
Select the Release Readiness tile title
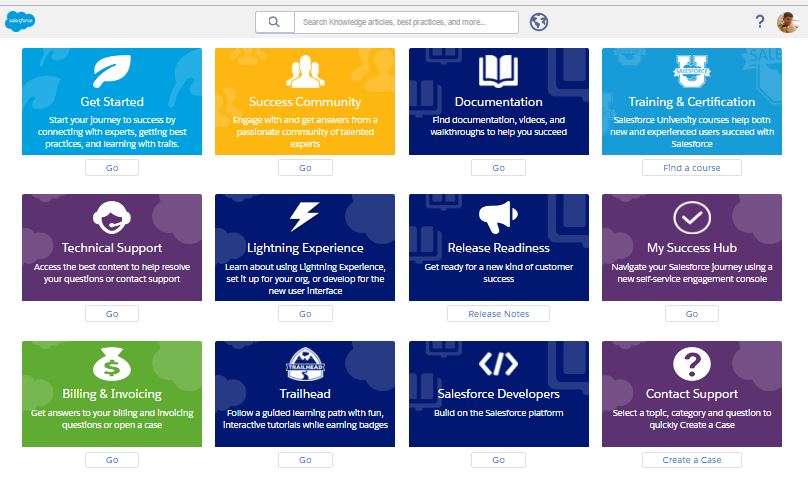tap(498, 247)
